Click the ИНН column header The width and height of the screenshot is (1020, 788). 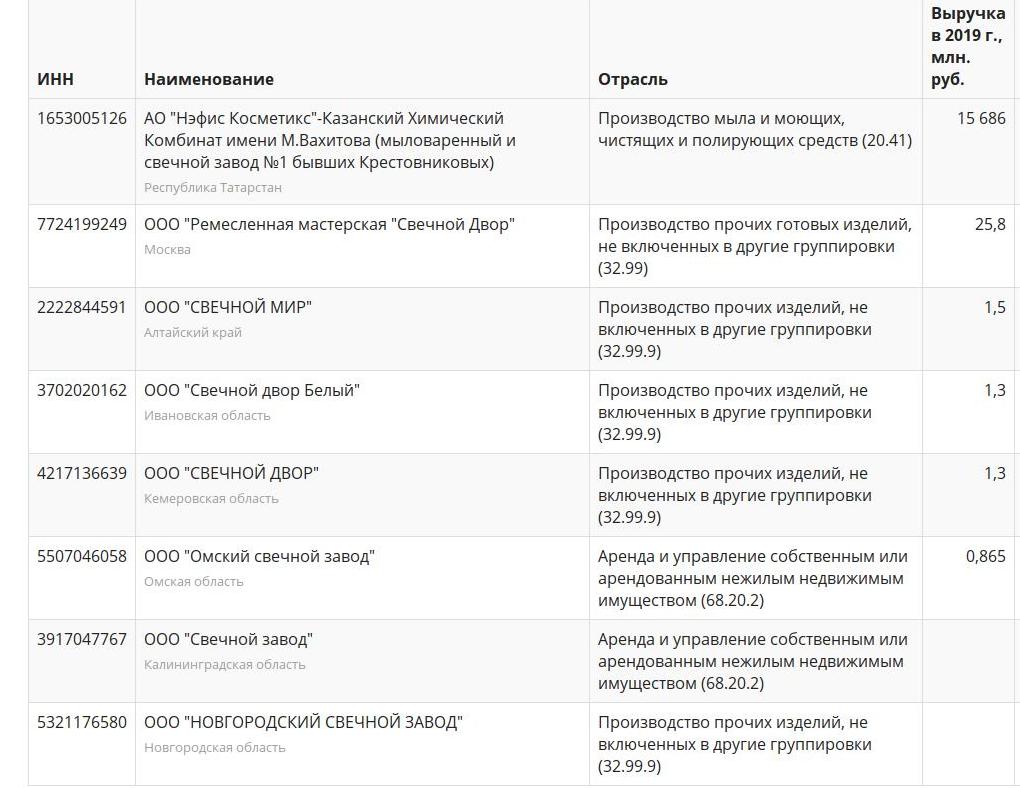[x=55, y=79]
